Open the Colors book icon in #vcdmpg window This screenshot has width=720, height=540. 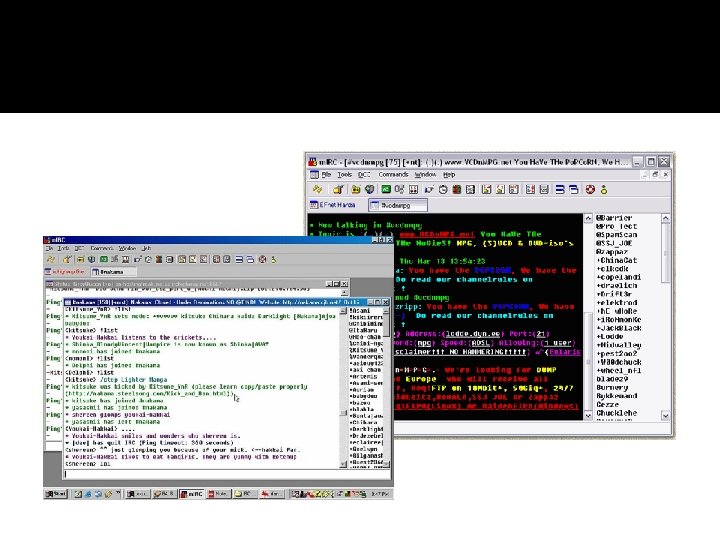(x=456, y=189)
